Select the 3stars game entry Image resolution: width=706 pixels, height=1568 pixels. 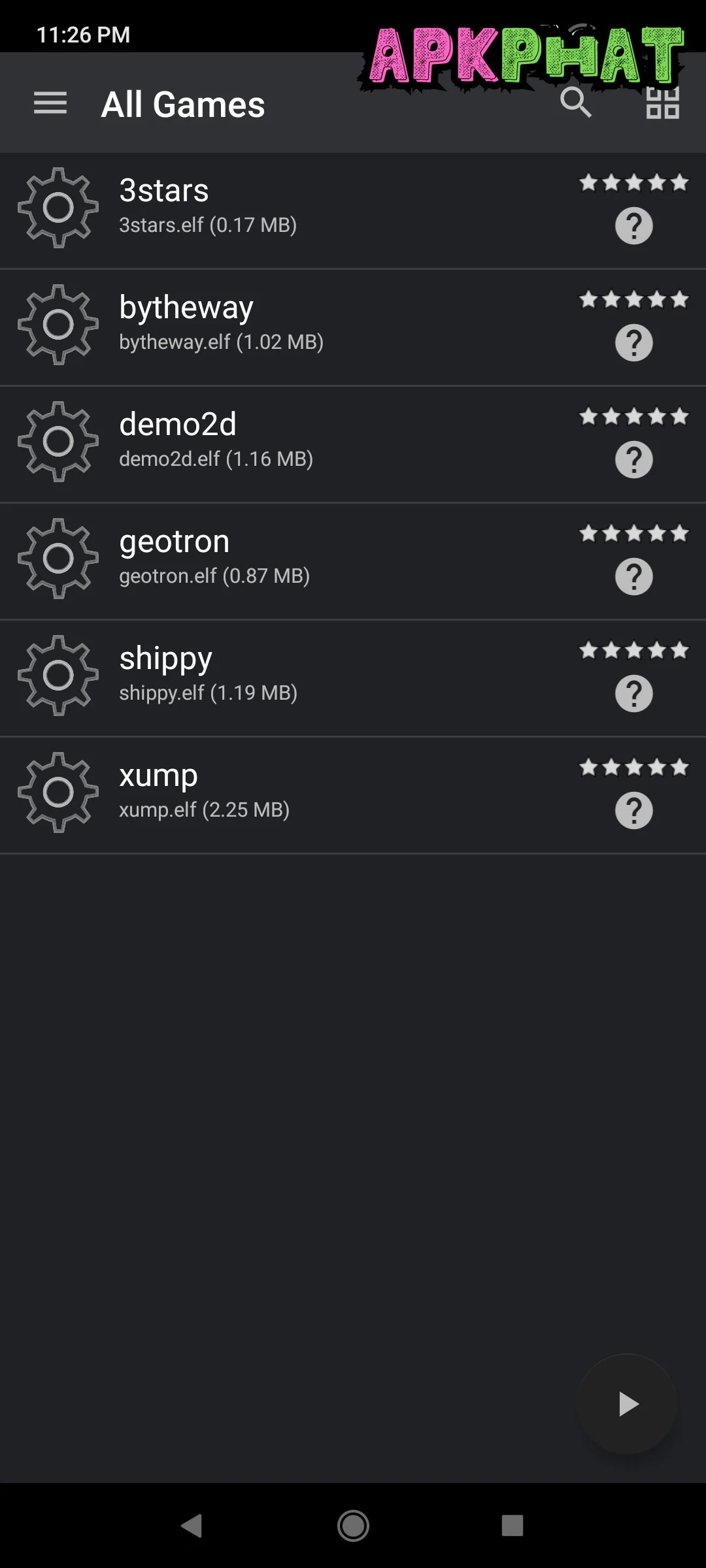[x=164, y=191]
